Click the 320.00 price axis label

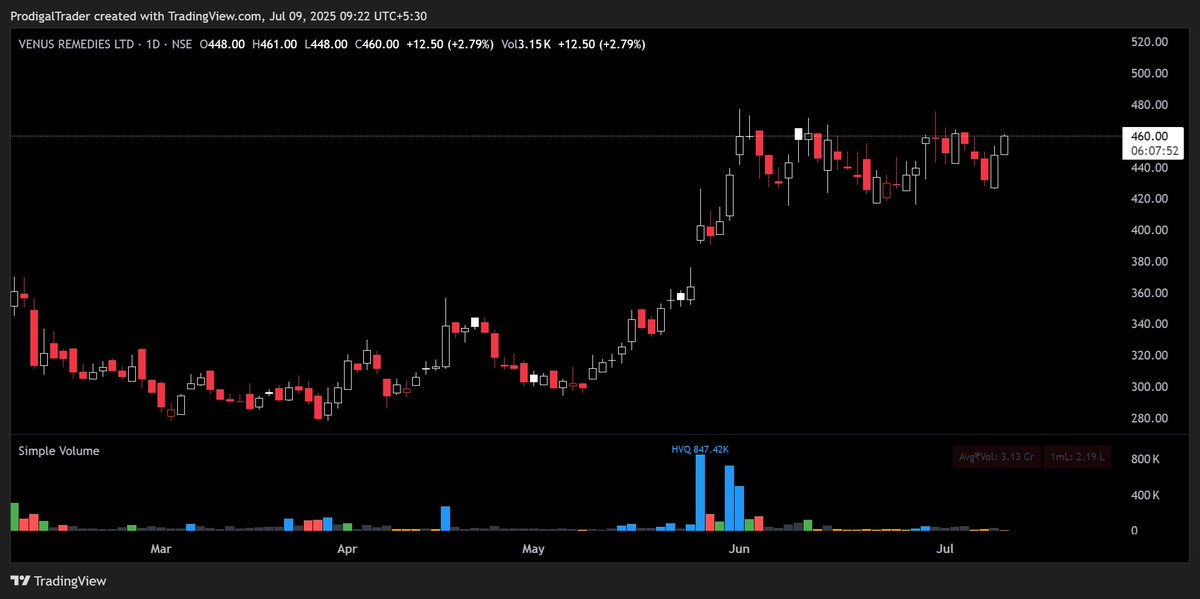1149,356
